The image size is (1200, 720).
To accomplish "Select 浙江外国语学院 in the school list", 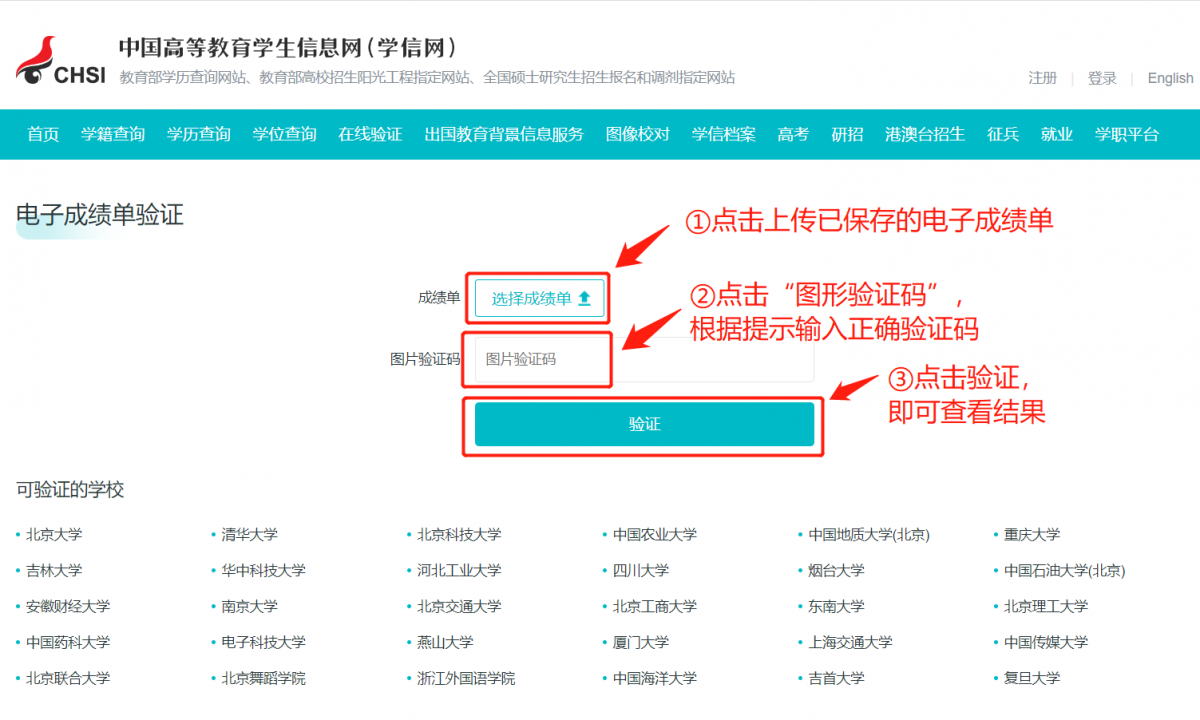I will point(466,679).
